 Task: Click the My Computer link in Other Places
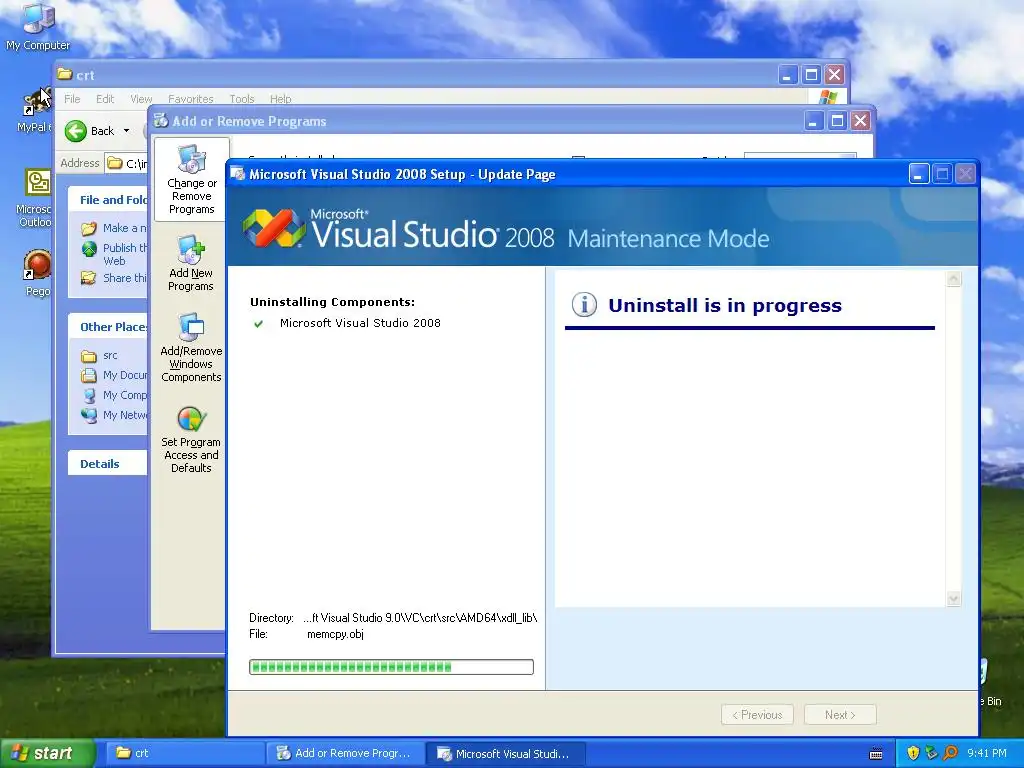(125, 395)
